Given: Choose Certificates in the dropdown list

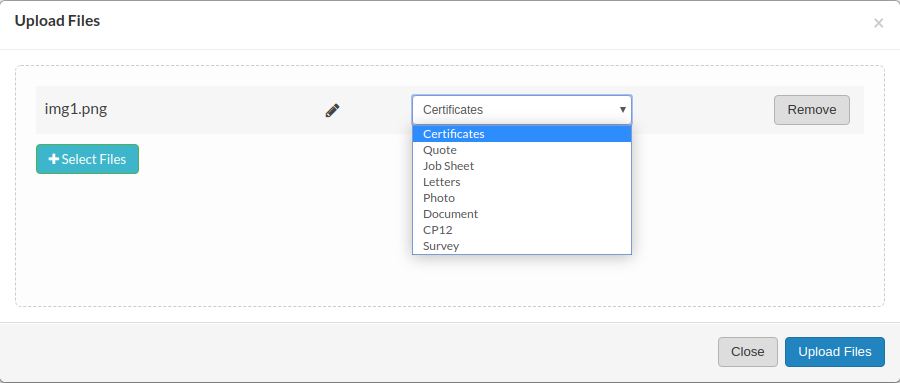Looking at the screenshot, I should pos(522,134).
